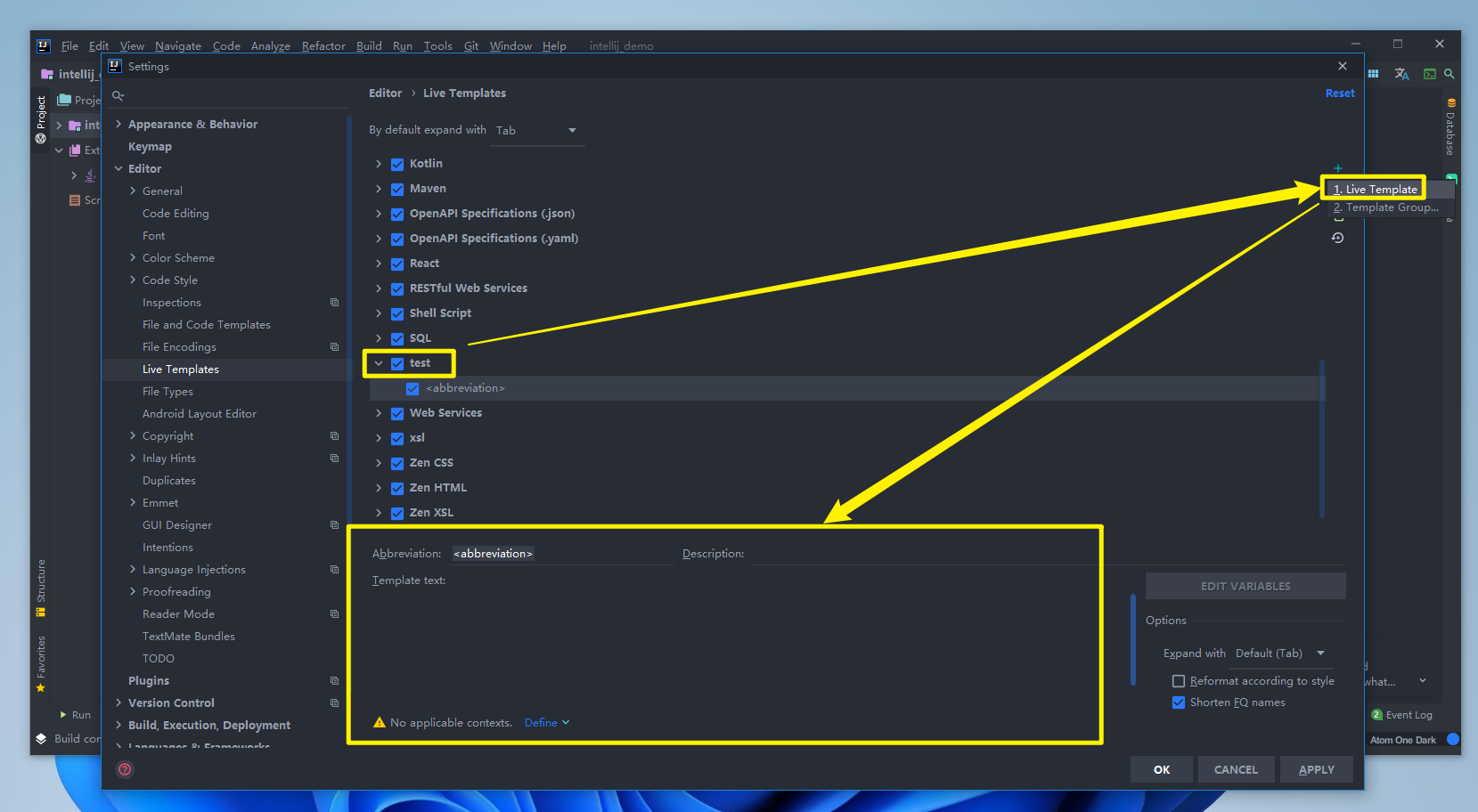1478x812 pixels.
Task: Open the help question mark icon
Action: coord(125,769)
